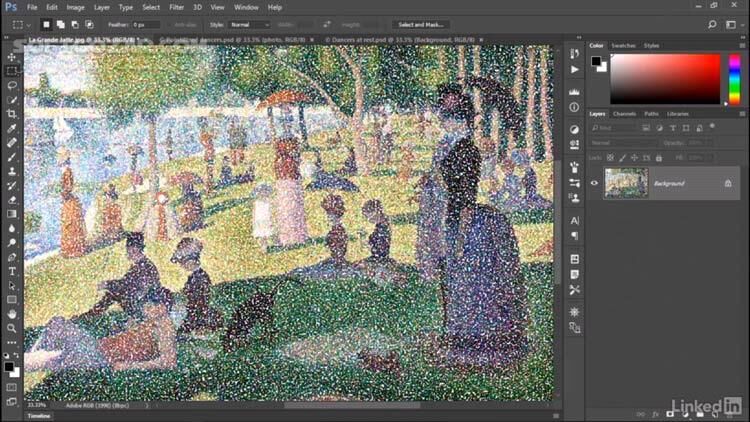
Task: Select the Rectangle shape tool
Action: click(12, 300)
